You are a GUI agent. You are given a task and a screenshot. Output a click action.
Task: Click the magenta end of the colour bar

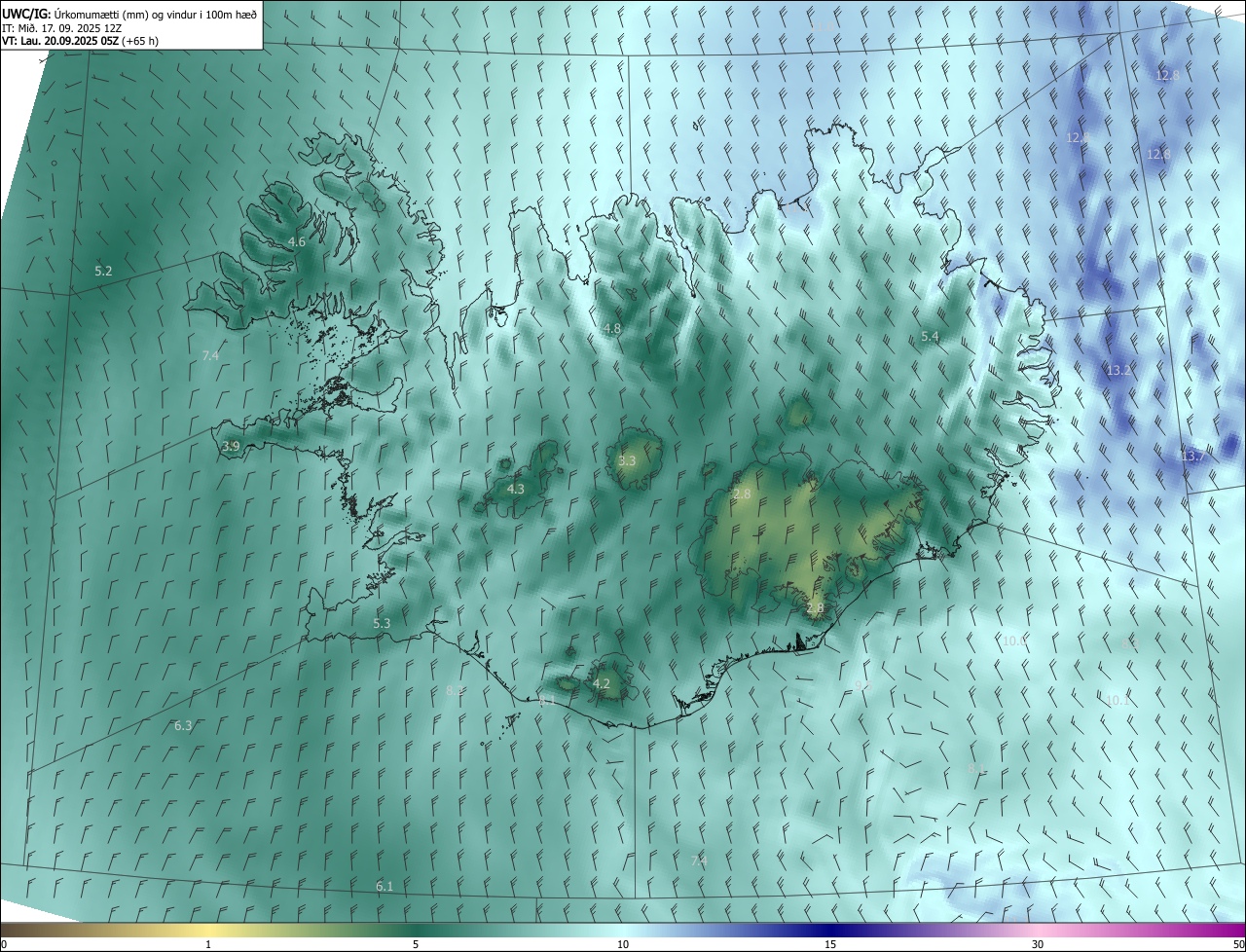point(1227,930)
